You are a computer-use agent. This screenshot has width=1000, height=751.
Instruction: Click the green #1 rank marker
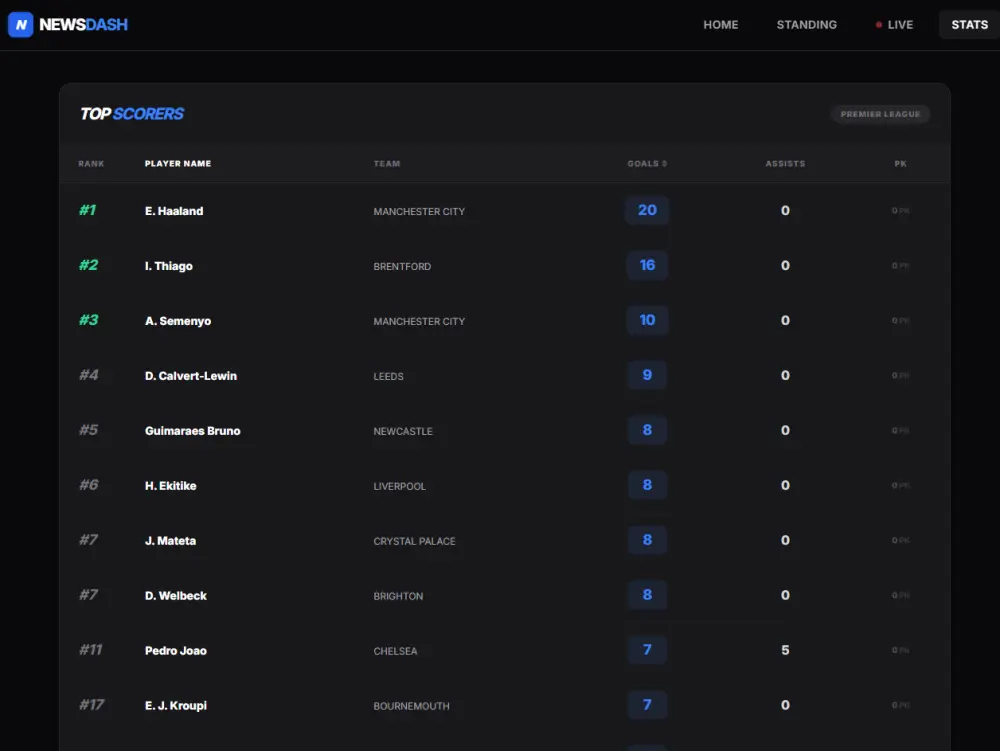(88, 210)
